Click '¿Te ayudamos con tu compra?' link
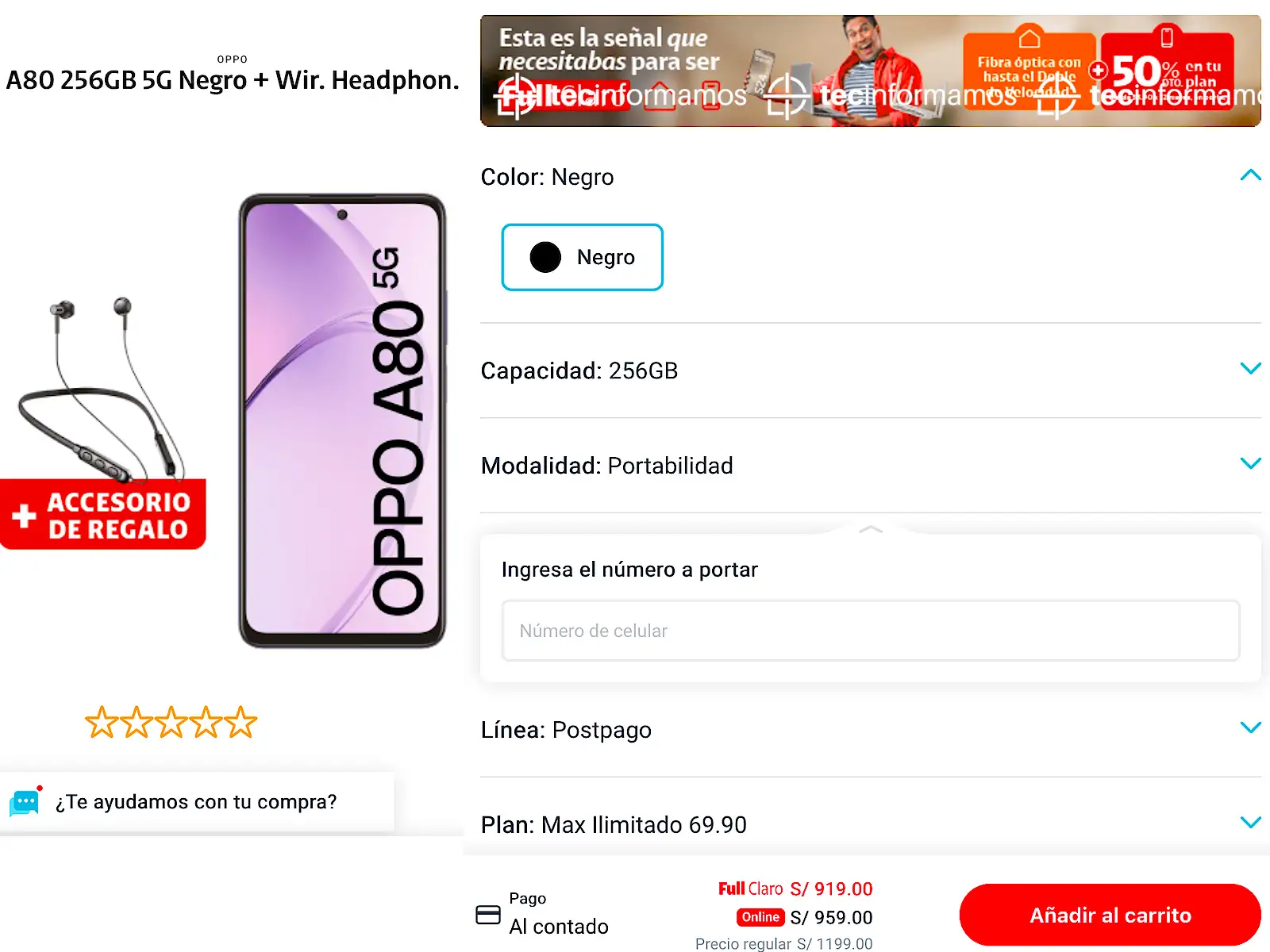The height and width of the screenshot is (952, 1270). [196, 802]
